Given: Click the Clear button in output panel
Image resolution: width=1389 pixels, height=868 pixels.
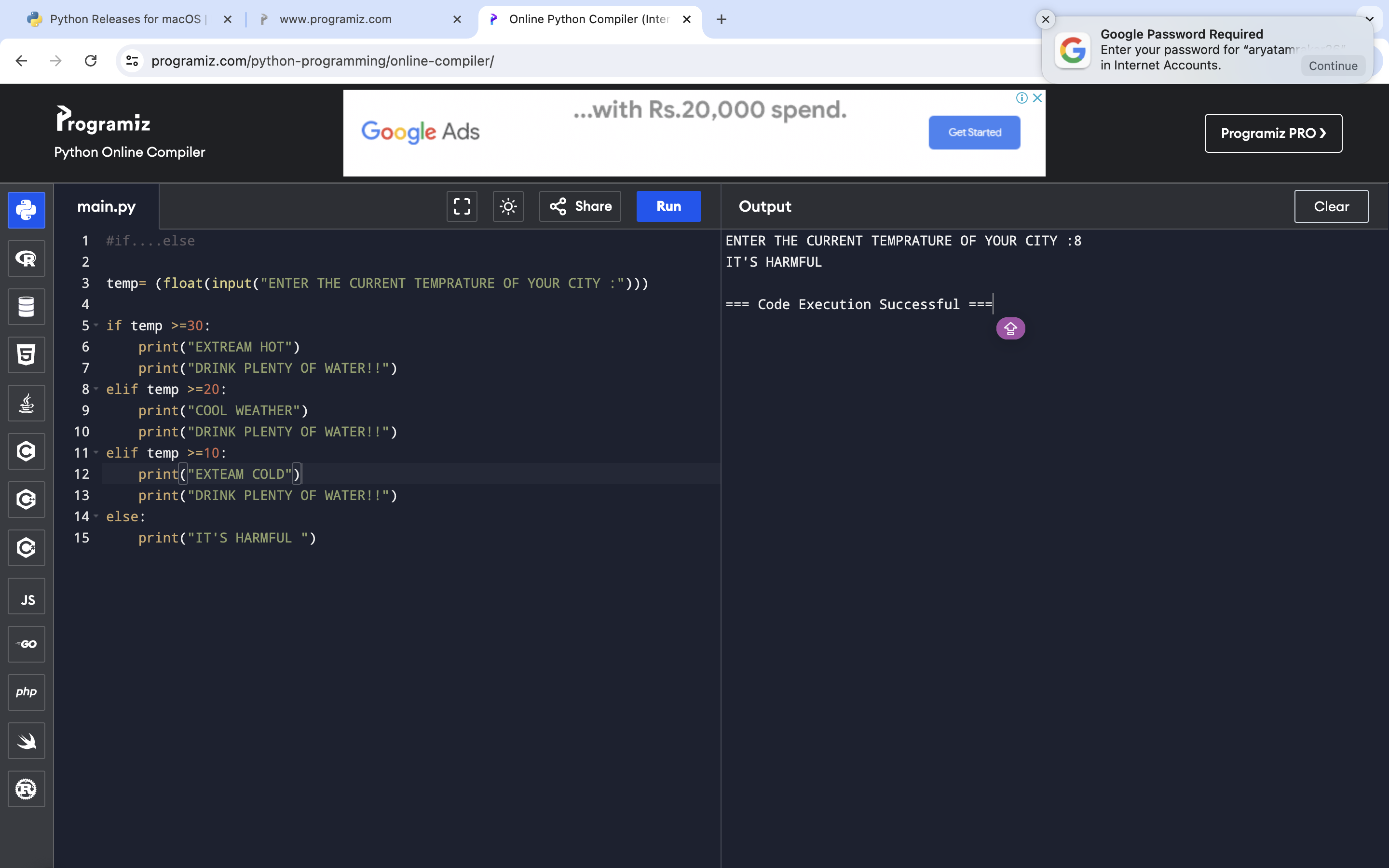Looking at the screenshot, I should pos(1332,206).
